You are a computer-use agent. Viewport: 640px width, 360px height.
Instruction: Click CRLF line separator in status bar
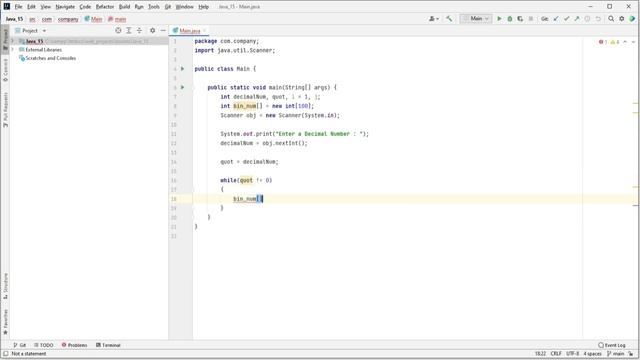[x=556, y=354]
